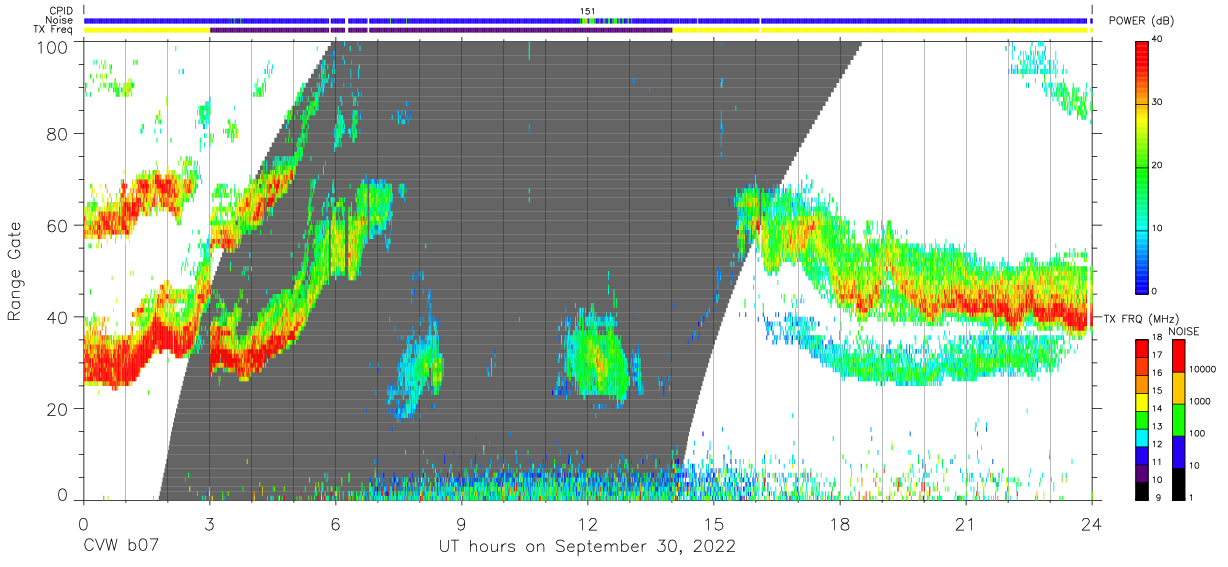The height and width of the screenshot is (567, 1228).
Task: Click the blue 11–12 MHz TX FRQ swatch
Action: [x=1142, y=456]
